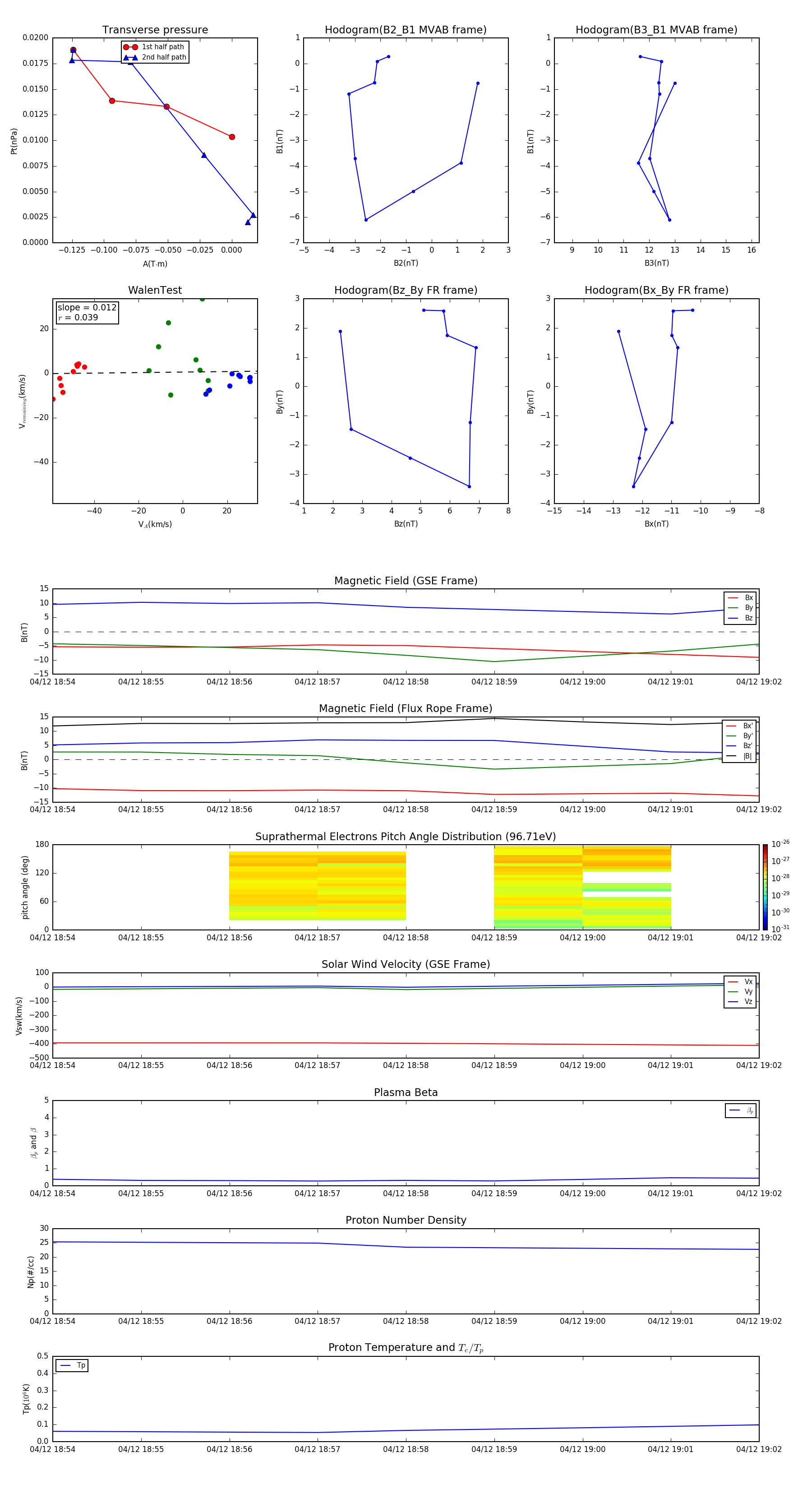The width and height of the screenshot is (812, 1489).
Task: Click the pitch angle distribution colorbar
Action: pyautogui.click(x=765, y=887)
